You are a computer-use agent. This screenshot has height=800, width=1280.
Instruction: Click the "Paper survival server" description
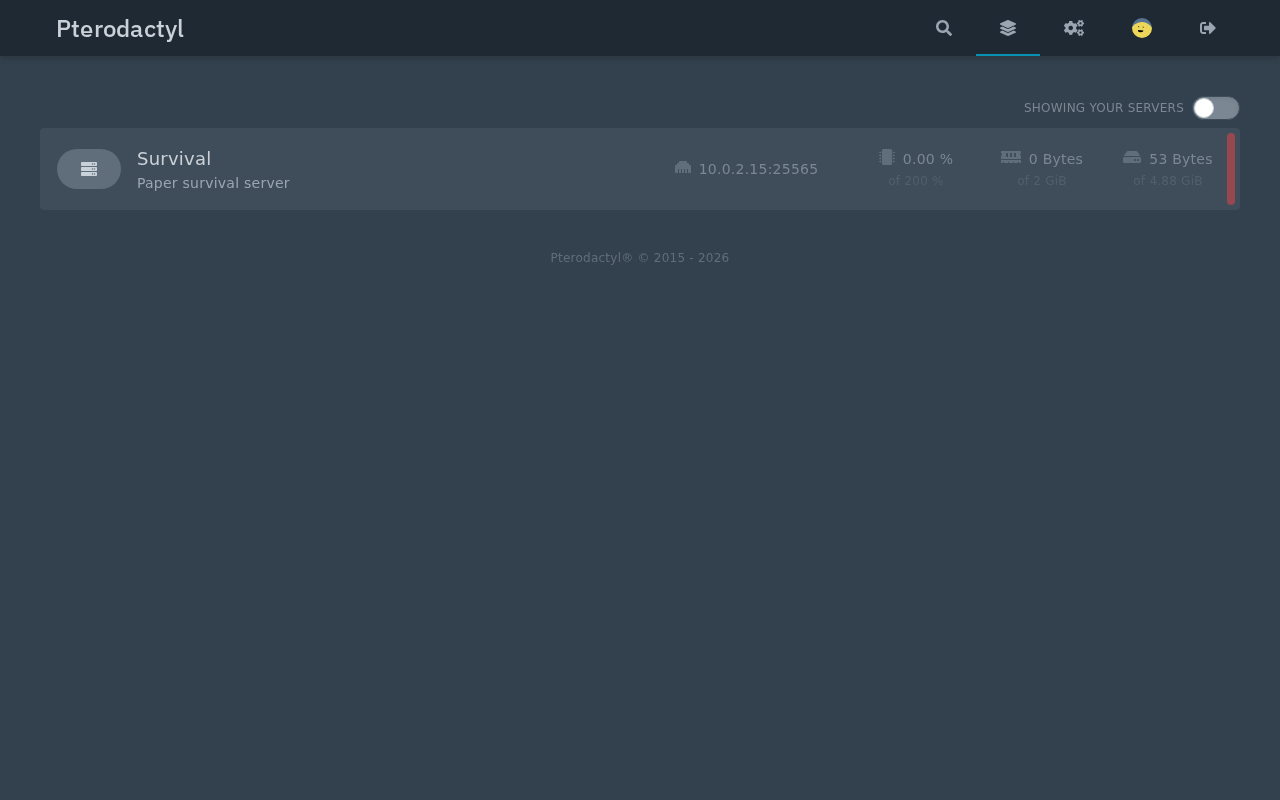[213, 183]
